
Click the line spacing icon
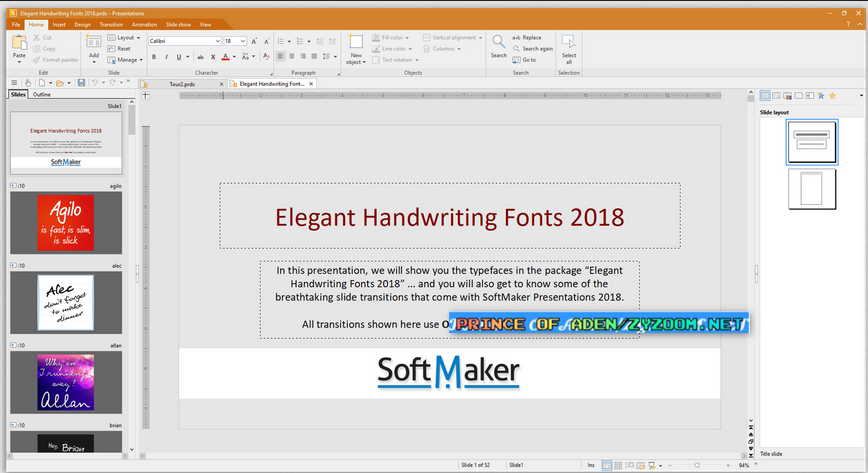tap(326, 56)
